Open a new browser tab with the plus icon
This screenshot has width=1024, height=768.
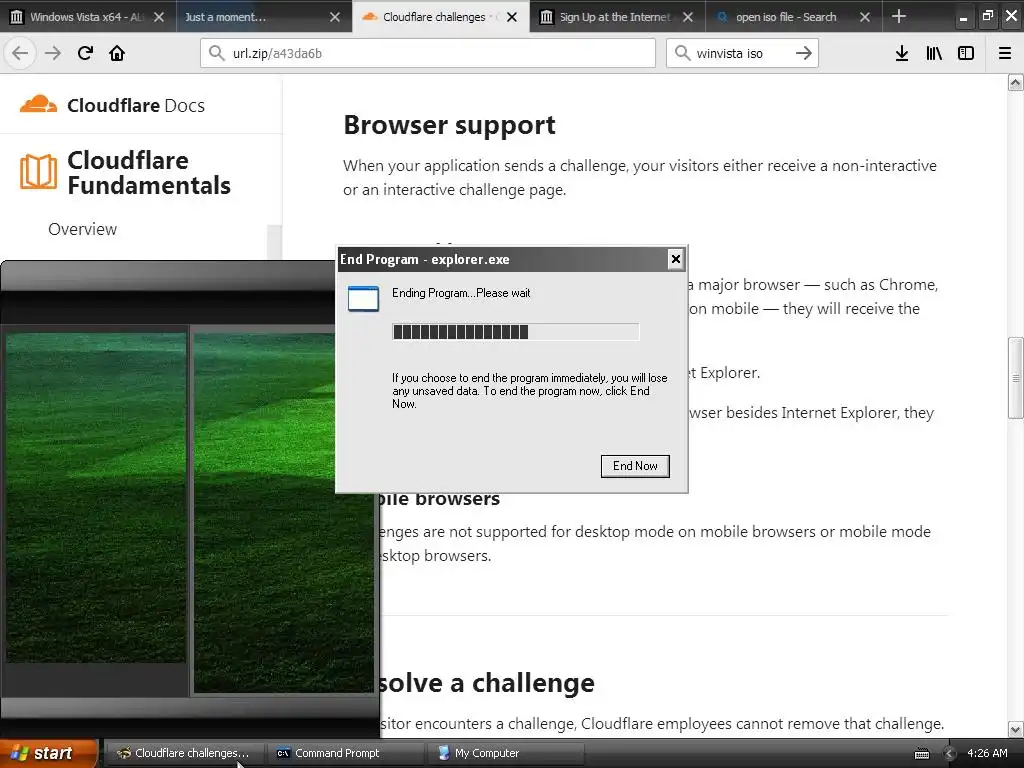click(899, 16)
